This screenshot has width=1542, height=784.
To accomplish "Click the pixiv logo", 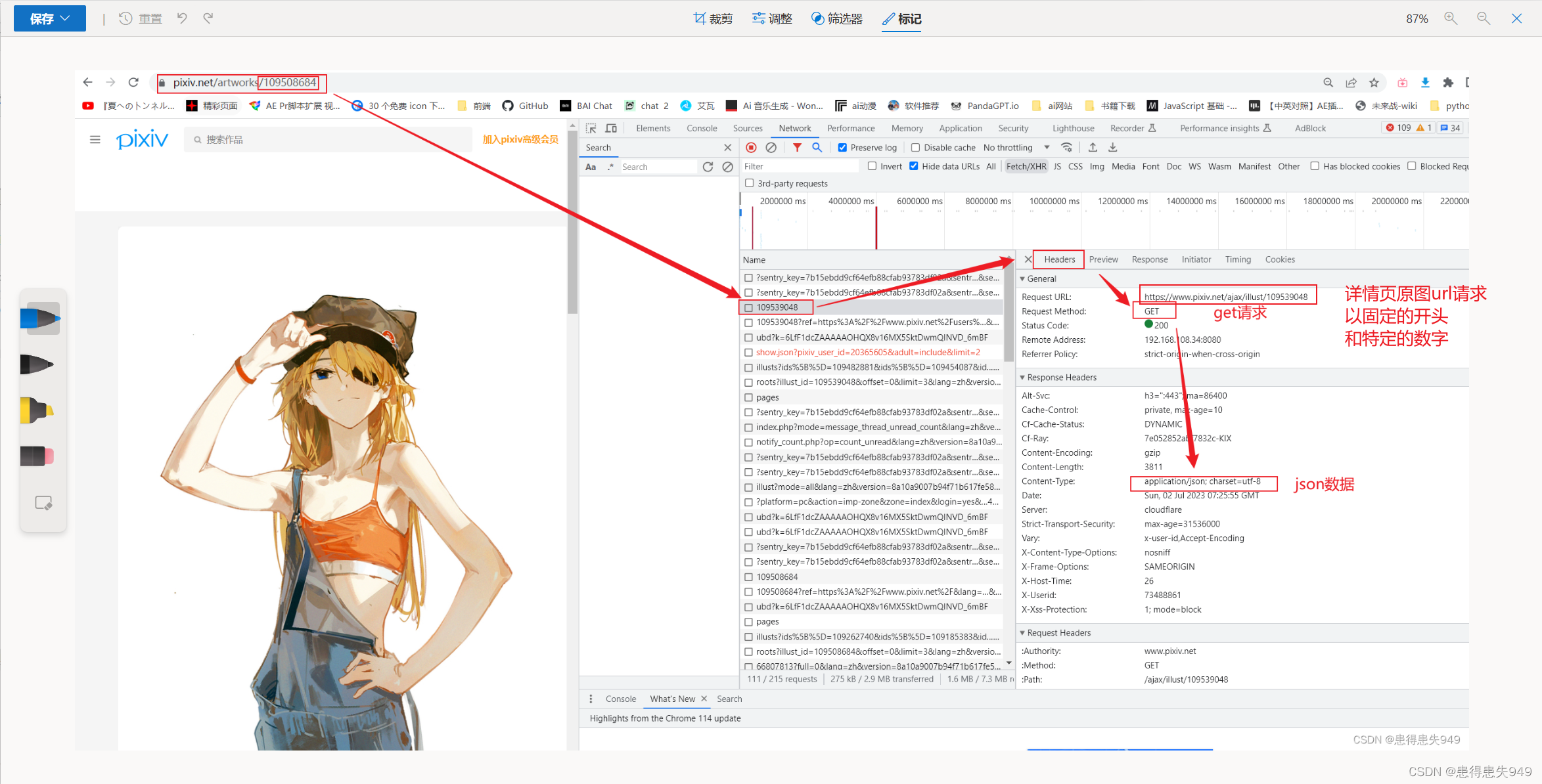I will point(142,139).
